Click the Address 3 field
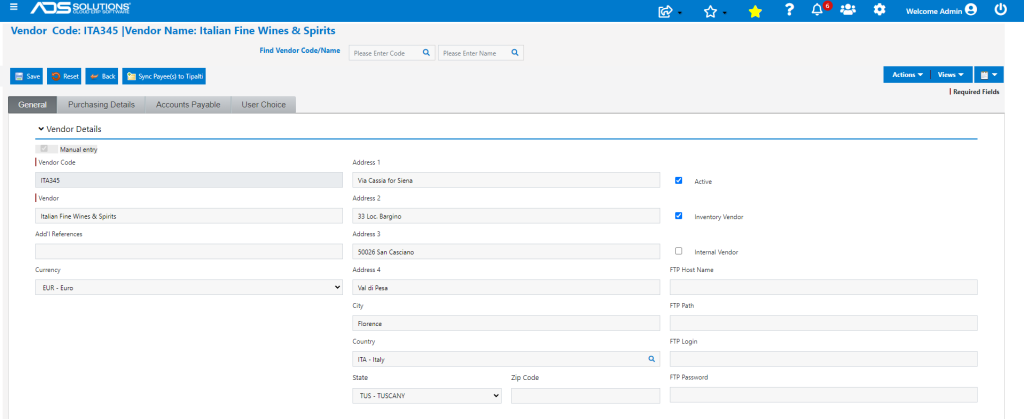The width and height of the screenshot is (1024, 419). coord(506,251)
